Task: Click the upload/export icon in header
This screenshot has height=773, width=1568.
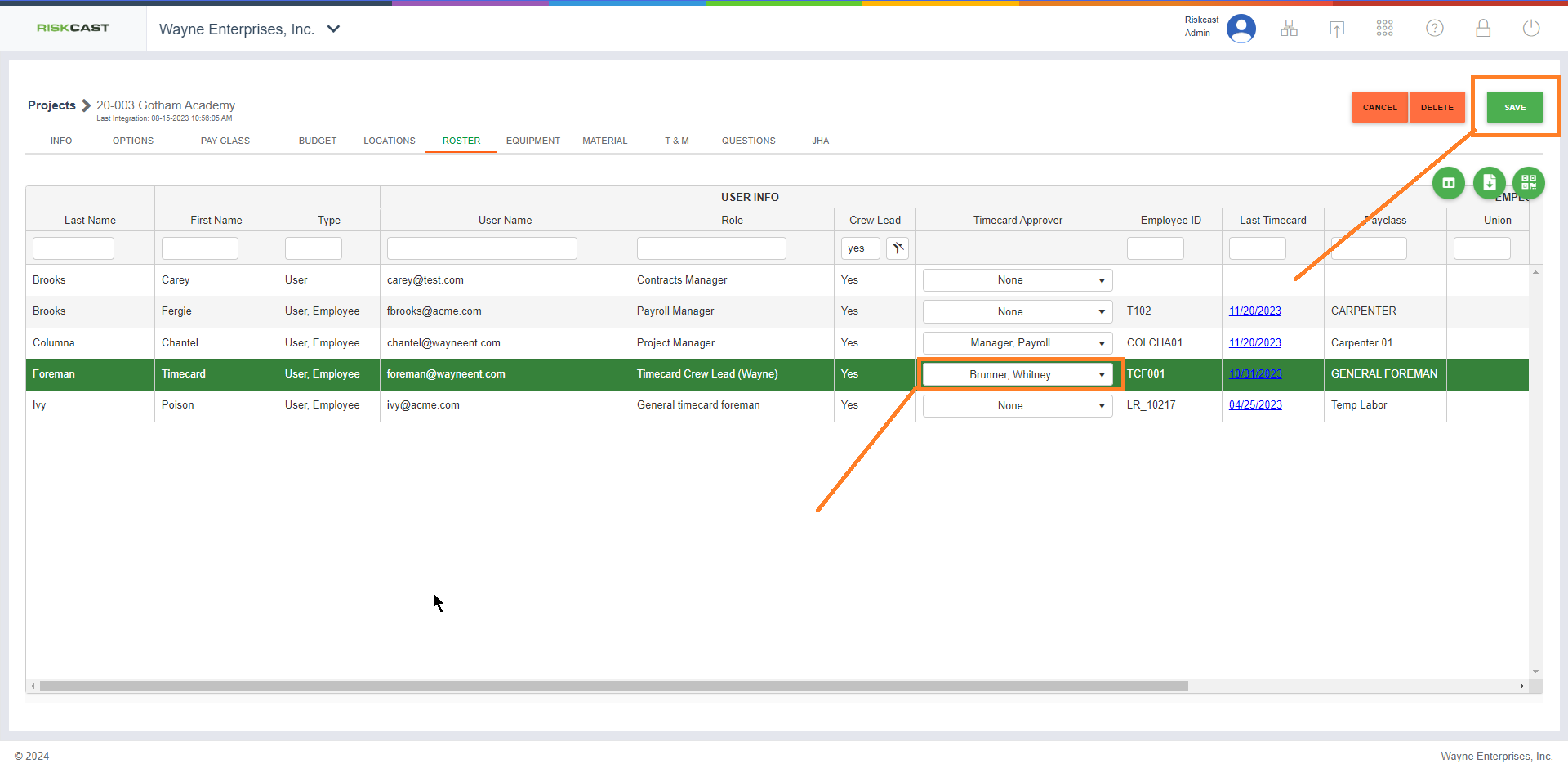Action: 1337,29
